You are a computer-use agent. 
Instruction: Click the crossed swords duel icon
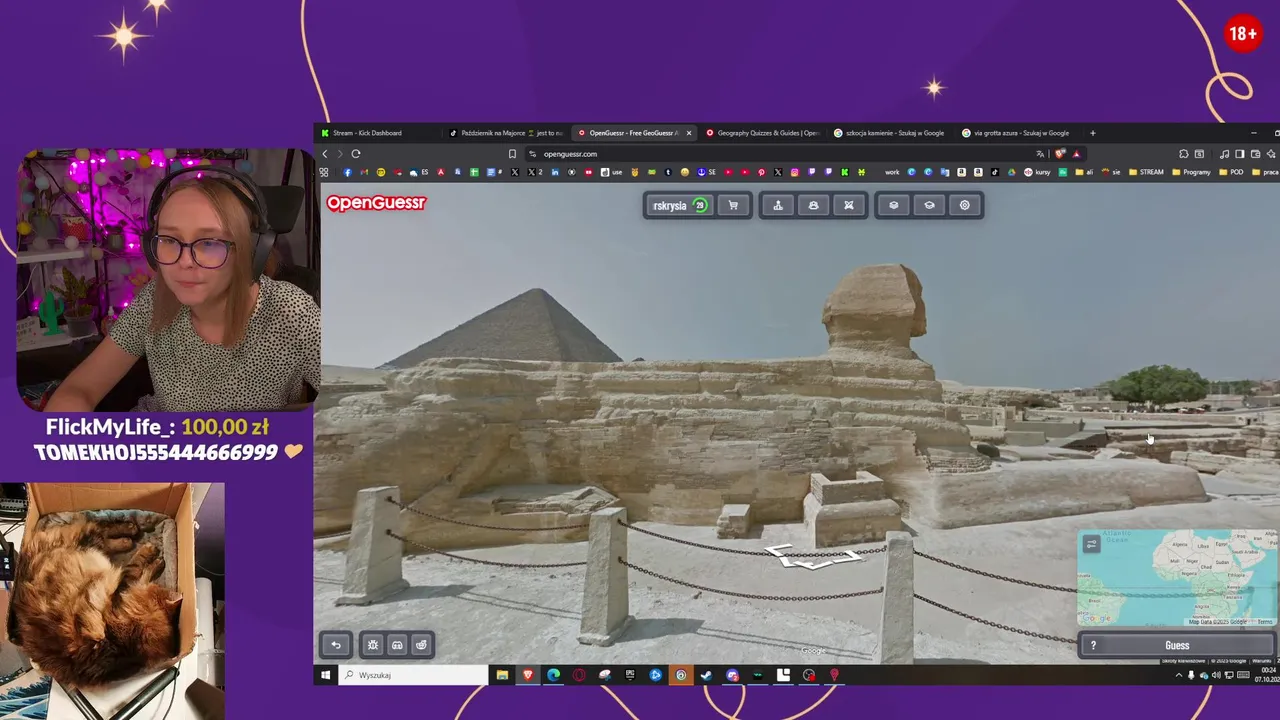[x=849, y=205]
